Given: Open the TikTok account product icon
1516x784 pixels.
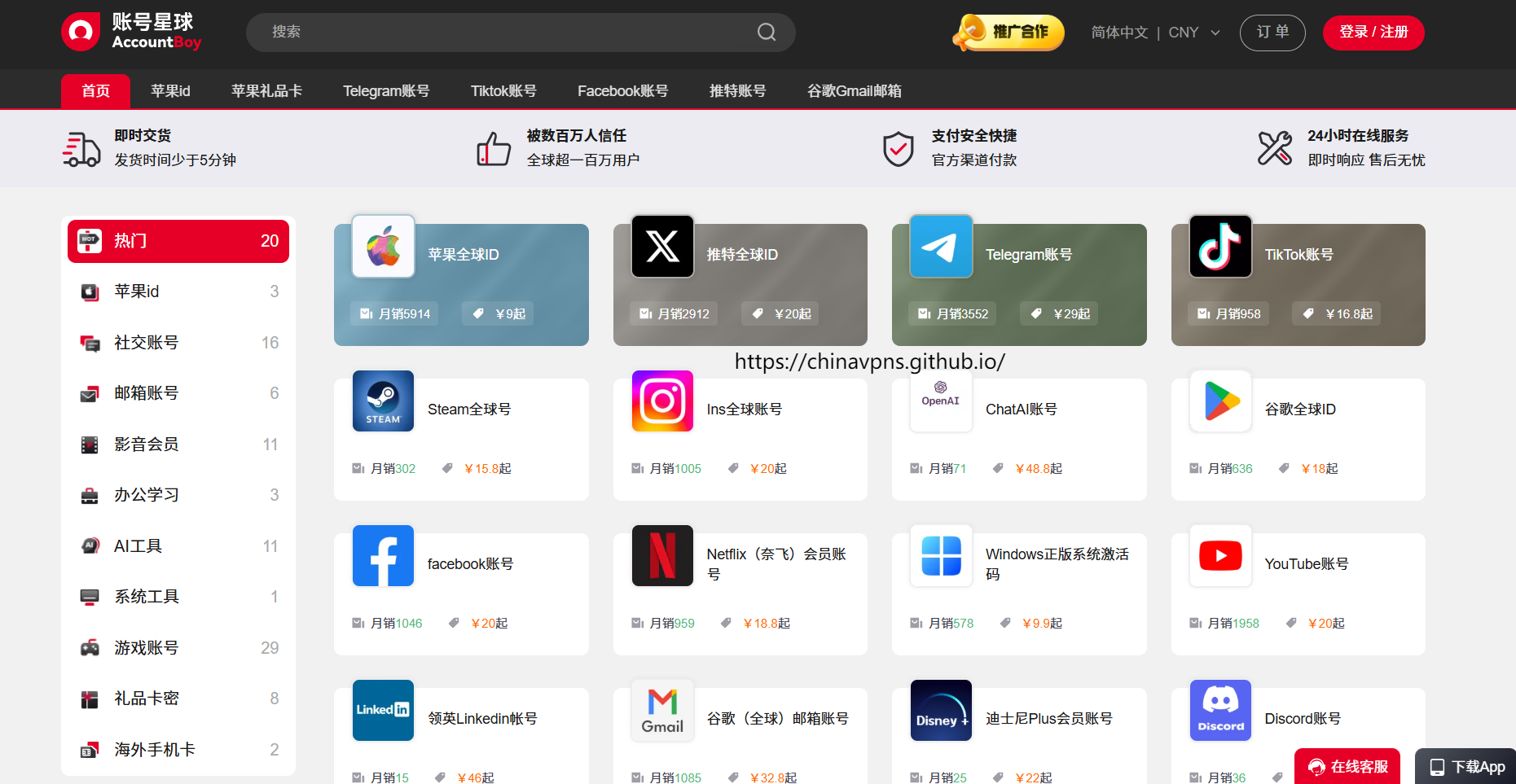Looking at the screenshot, I should tap(1220, 246).
